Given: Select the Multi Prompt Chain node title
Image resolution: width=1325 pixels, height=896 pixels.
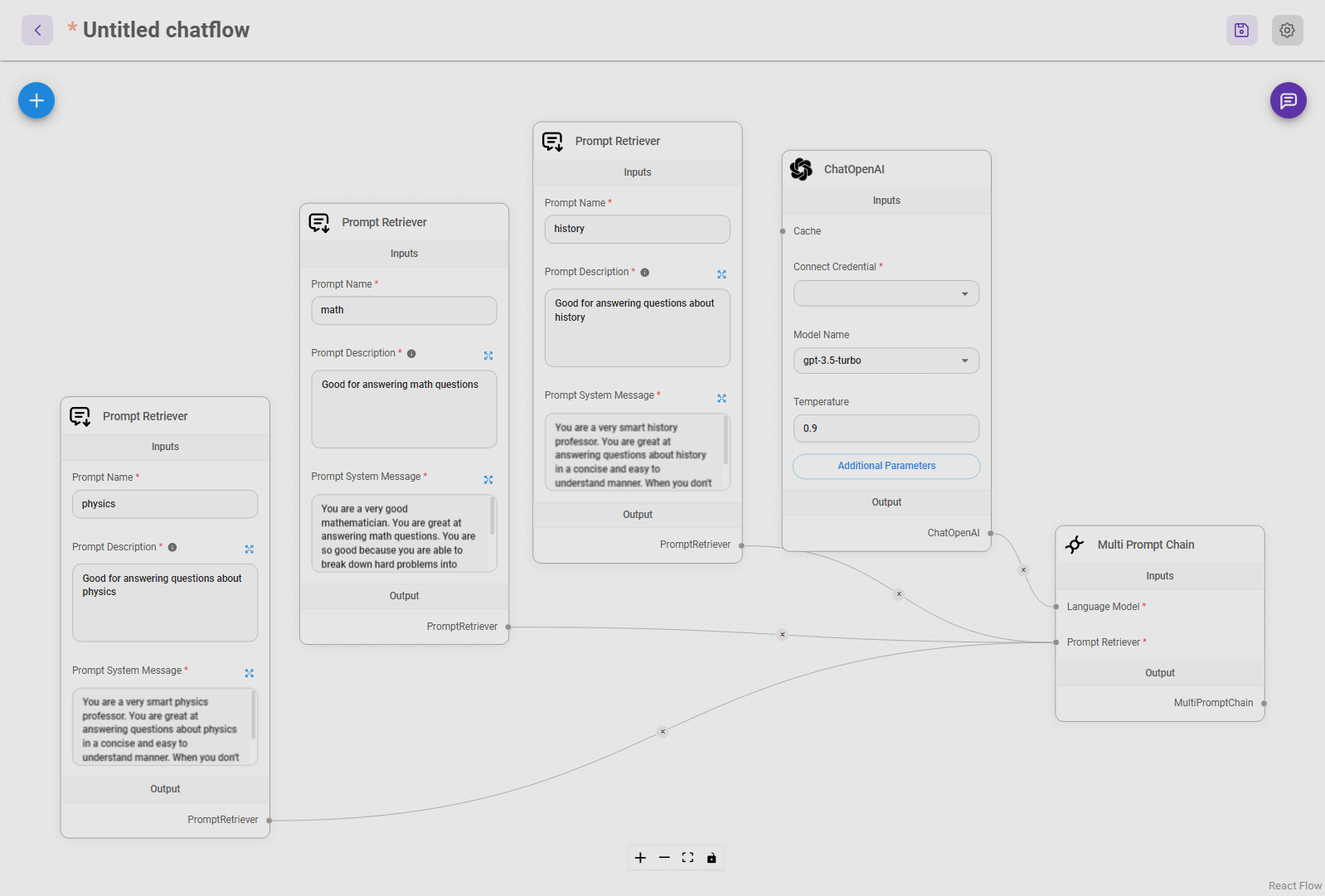Looking at the screenshot, I should coord(1146,545).
